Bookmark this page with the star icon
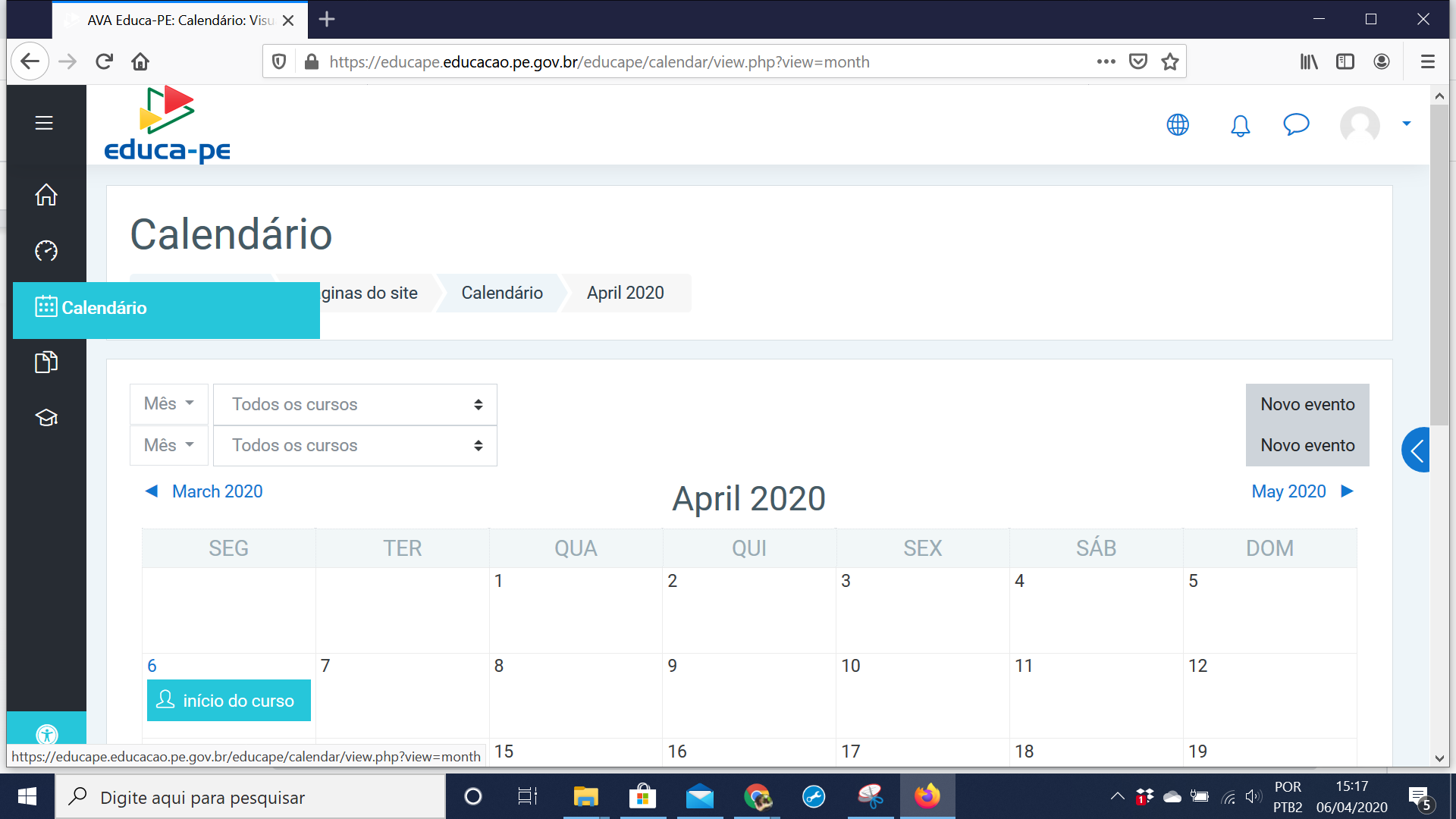 tap(1170, 61)
